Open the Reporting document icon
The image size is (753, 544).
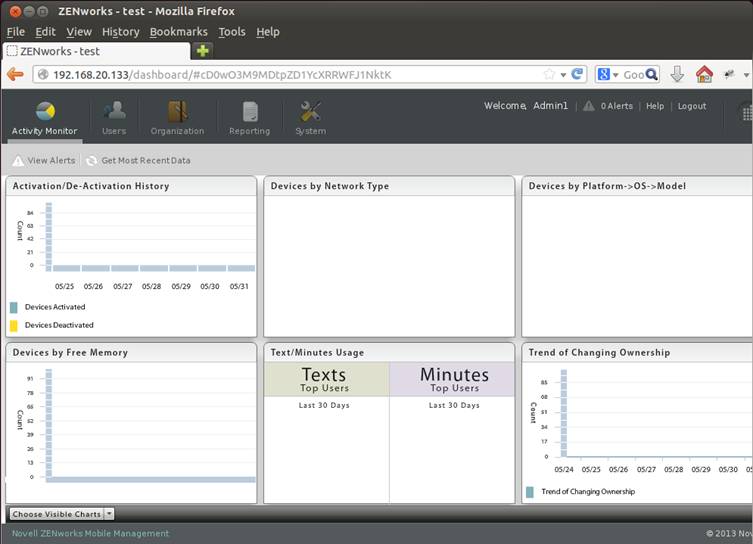point(250,111)
